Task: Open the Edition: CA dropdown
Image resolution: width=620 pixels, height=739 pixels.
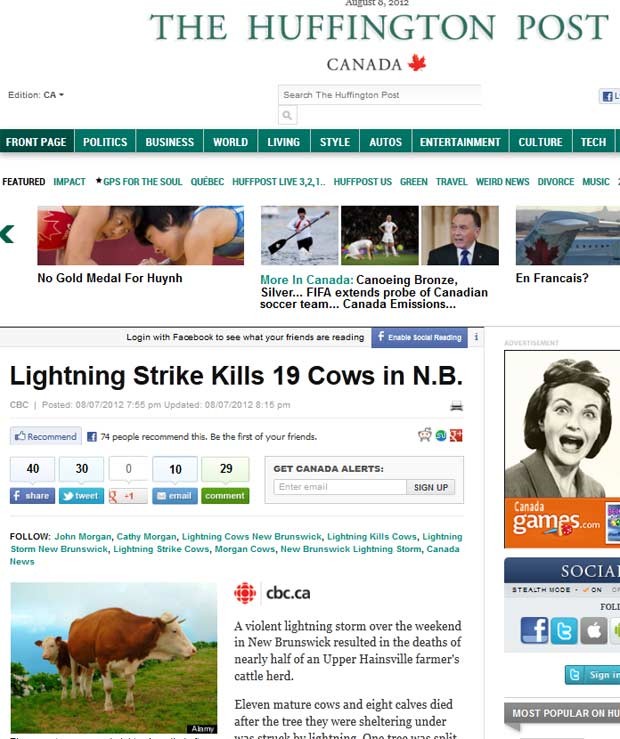Action: 36,95
